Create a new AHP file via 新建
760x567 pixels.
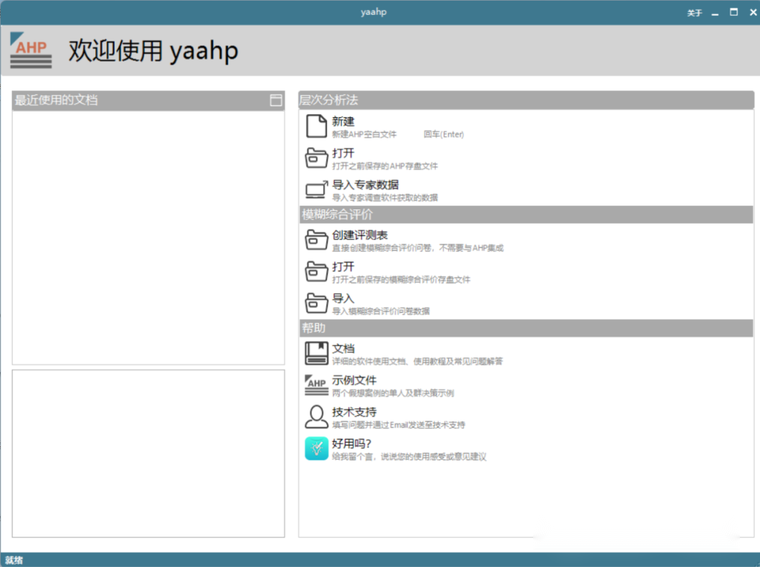tap(343, 121)
